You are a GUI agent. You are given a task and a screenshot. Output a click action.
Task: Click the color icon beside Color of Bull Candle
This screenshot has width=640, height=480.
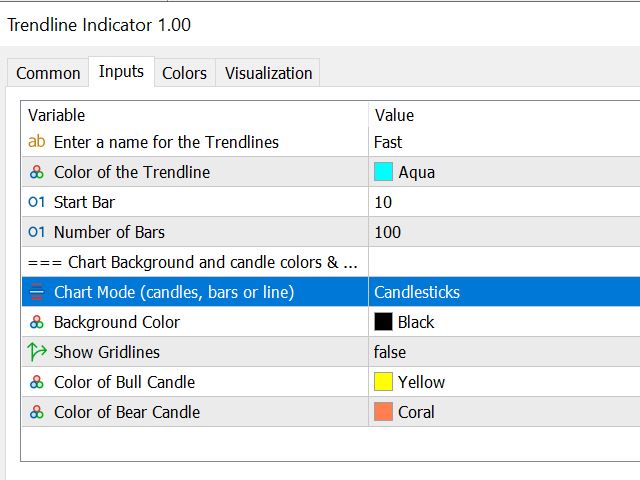[37, 382]
